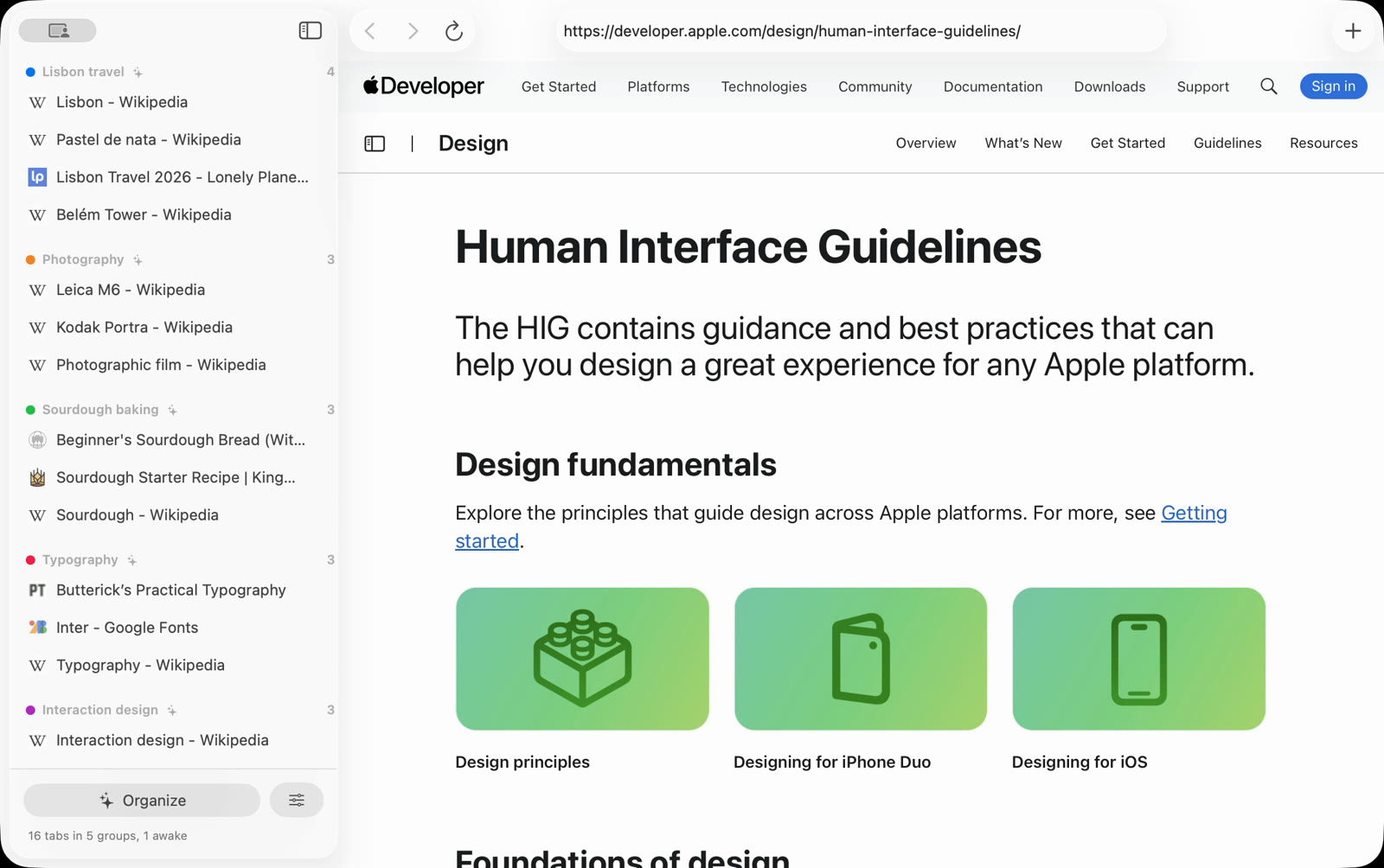Go back to the previous page
The width and height of the screenshot is (1384, 868).
pyautogui.click(x=370, y=31)
